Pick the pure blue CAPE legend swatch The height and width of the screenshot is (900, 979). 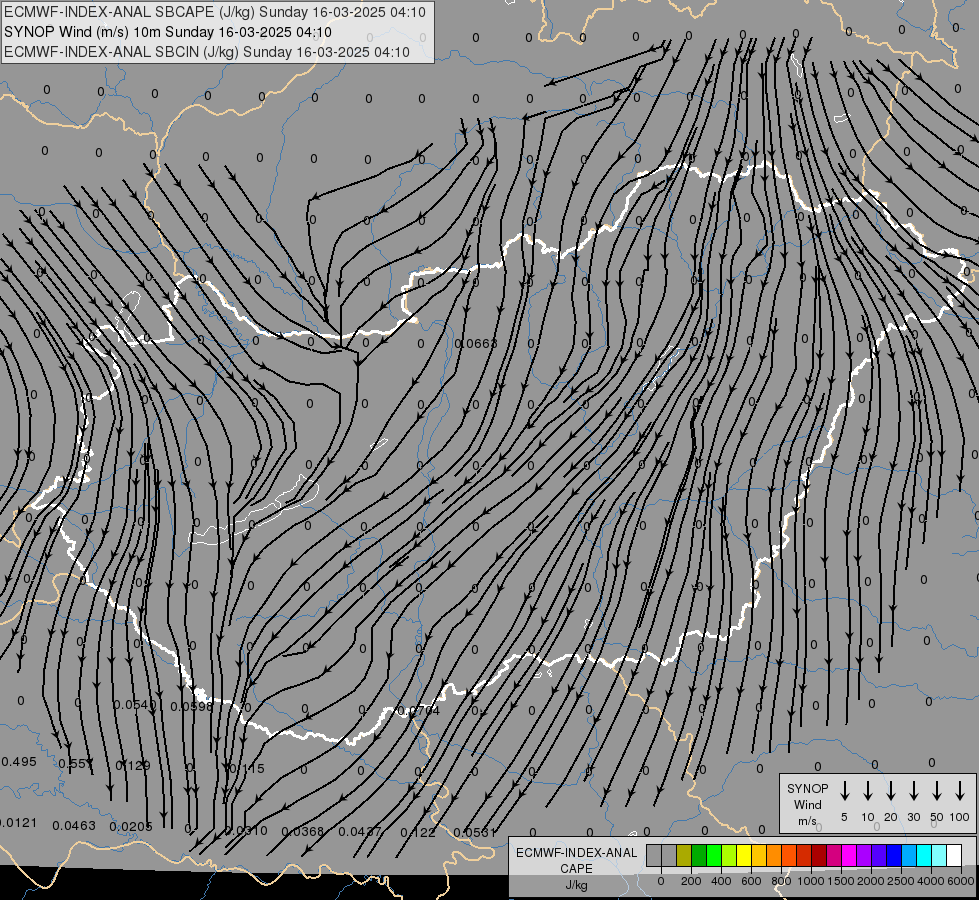point(895,855)
